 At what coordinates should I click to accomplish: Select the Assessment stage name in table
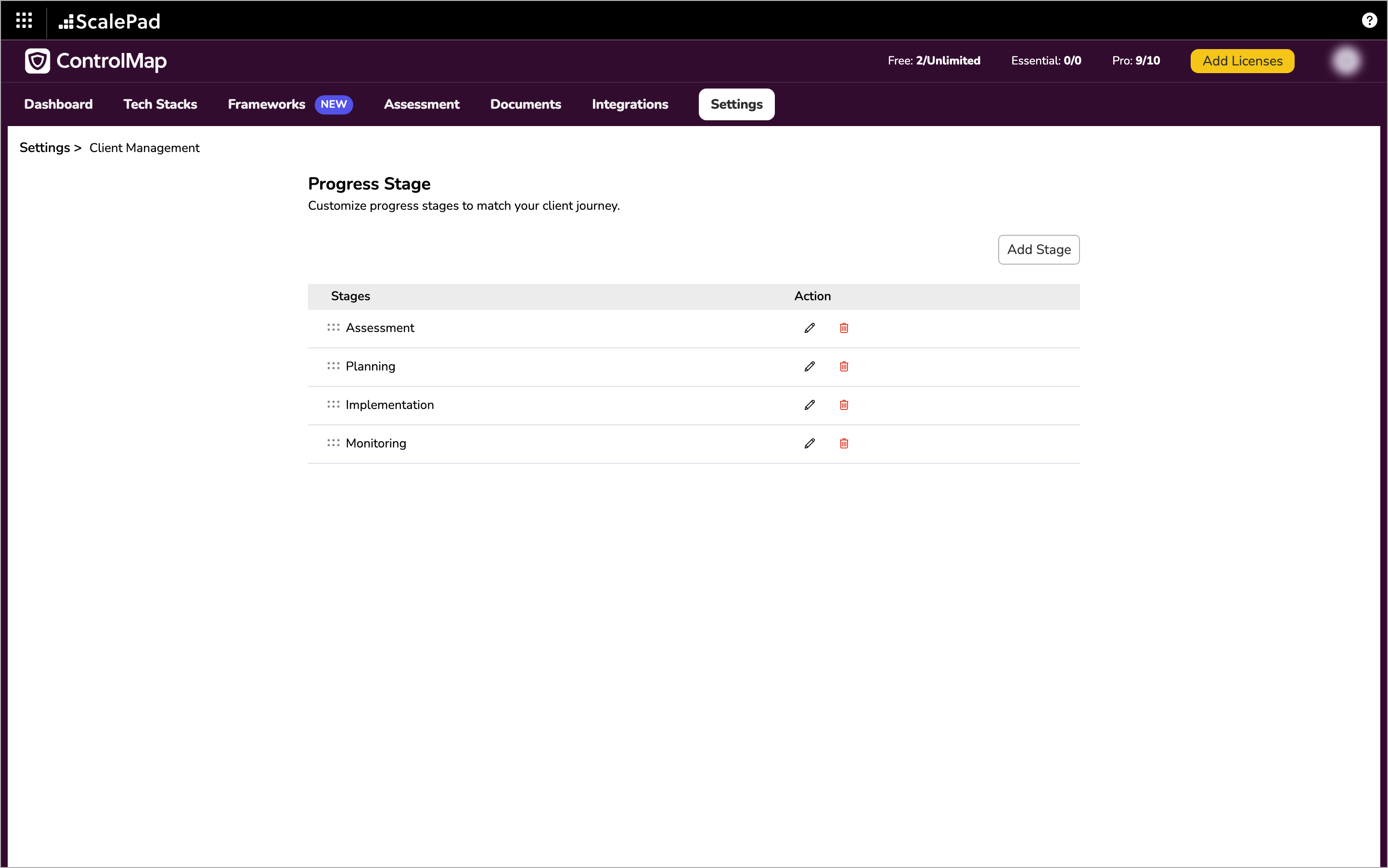(x=380, y=328)
